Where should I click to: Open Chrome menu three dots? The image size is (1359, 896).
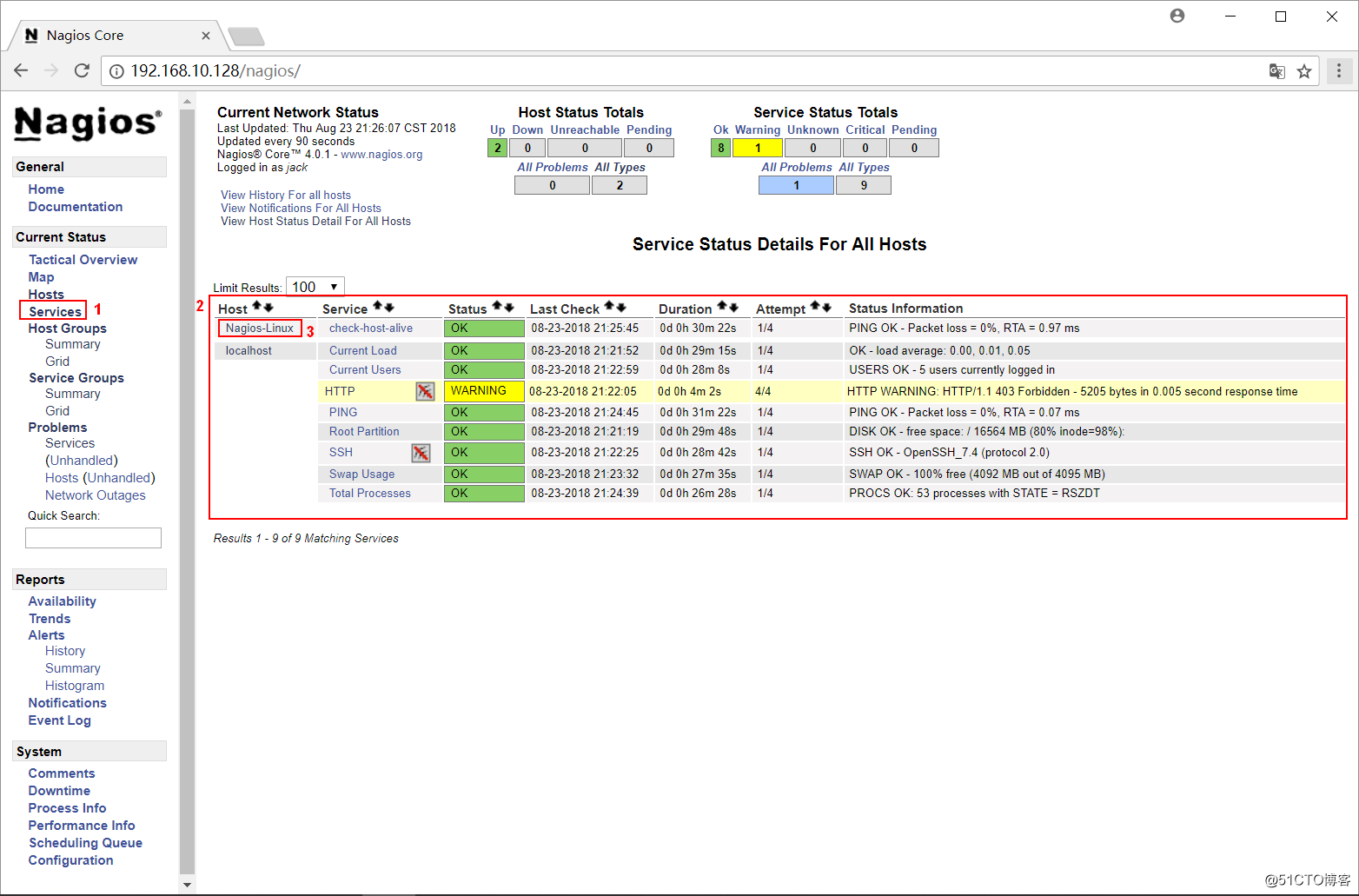[x=1339, y=70]
